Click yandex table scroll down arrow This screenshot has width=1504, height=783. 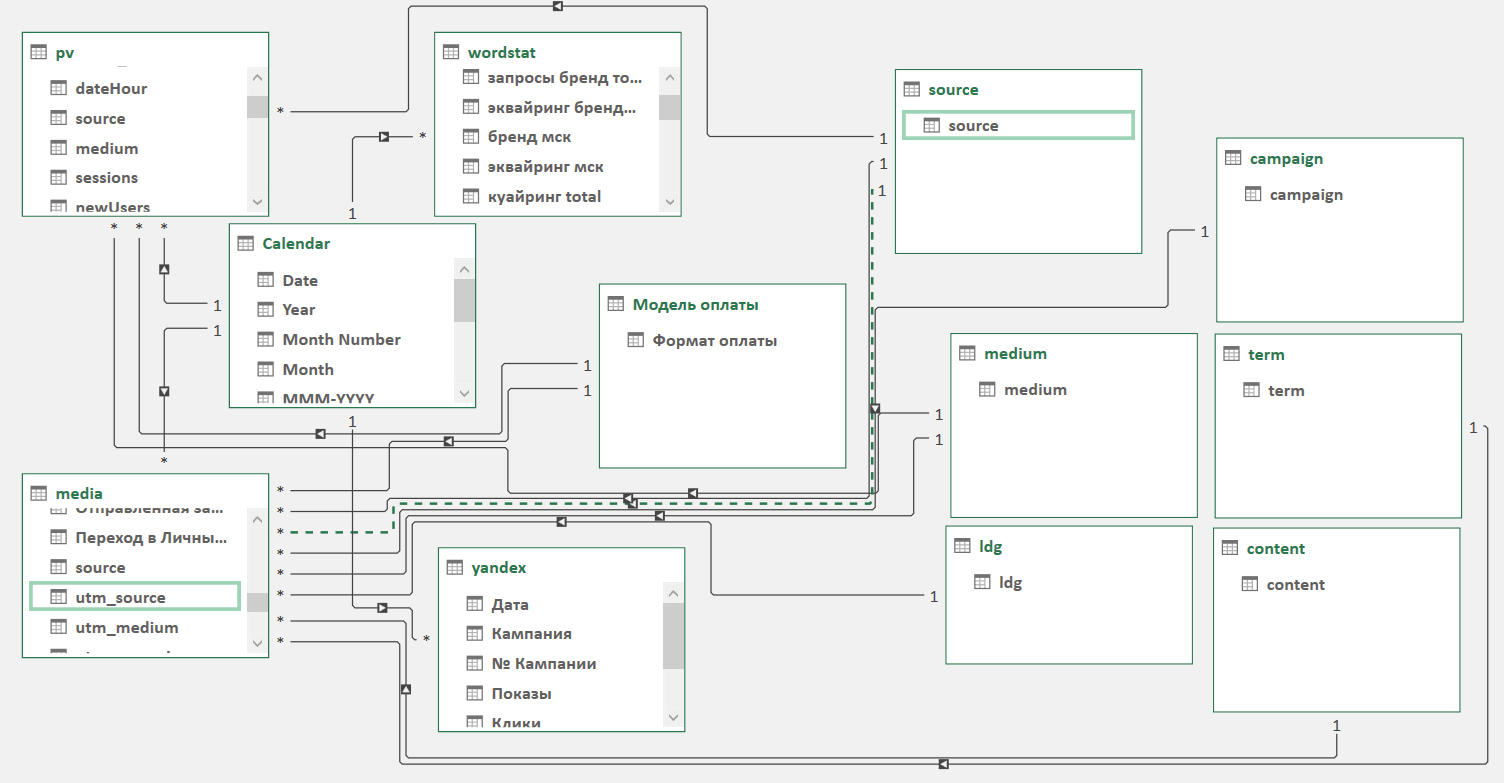674,717
